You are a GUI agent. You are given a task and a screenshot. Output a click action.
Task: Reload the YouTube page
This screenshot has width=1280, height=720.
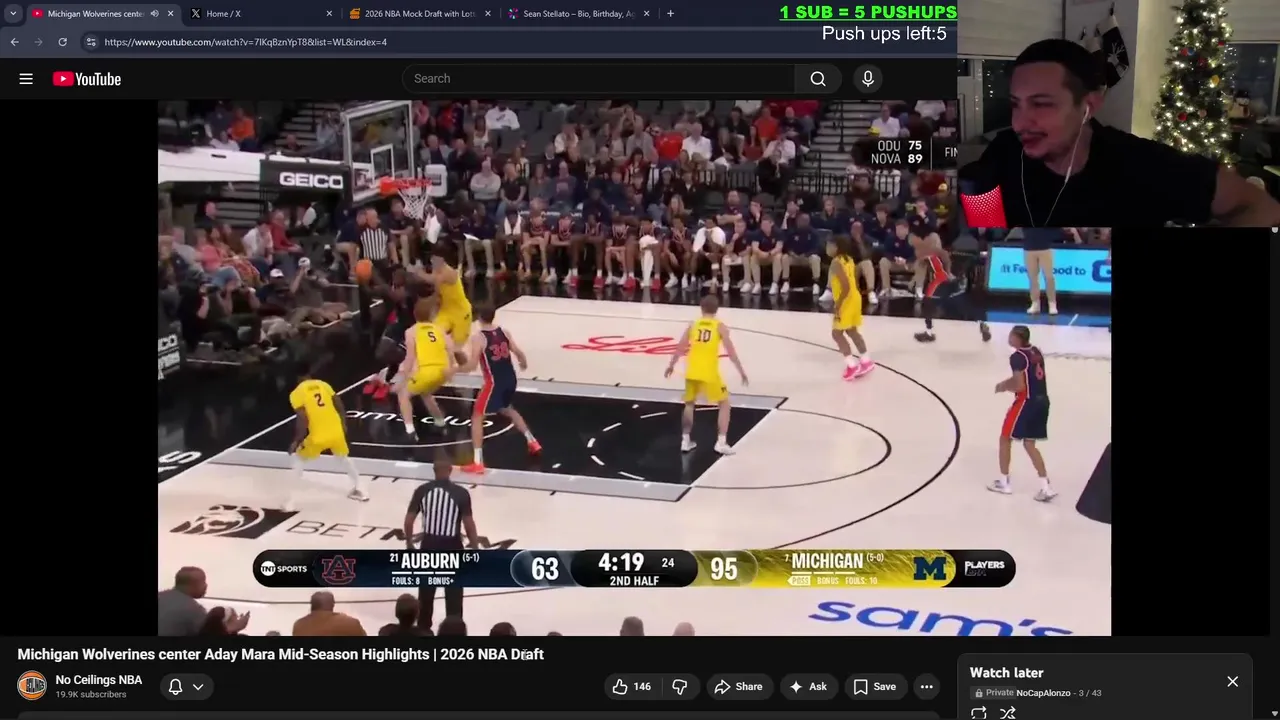(x=62, y=42)
